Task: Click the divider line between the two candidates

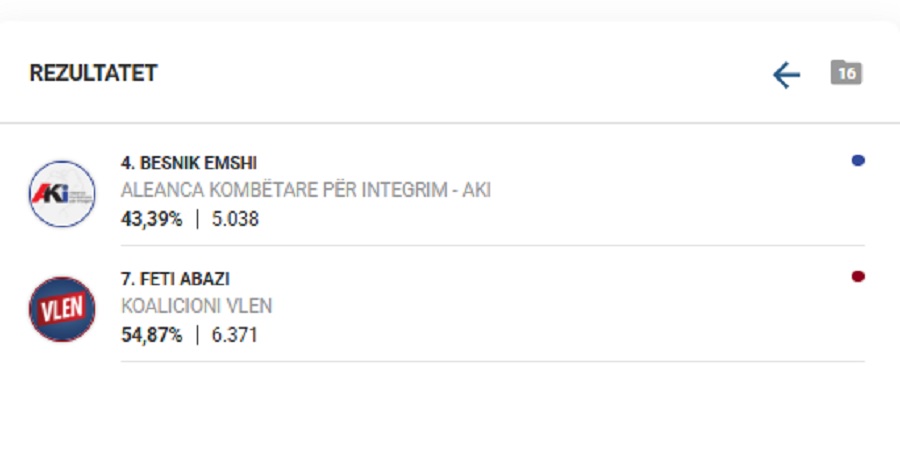Action: point(492,246)
